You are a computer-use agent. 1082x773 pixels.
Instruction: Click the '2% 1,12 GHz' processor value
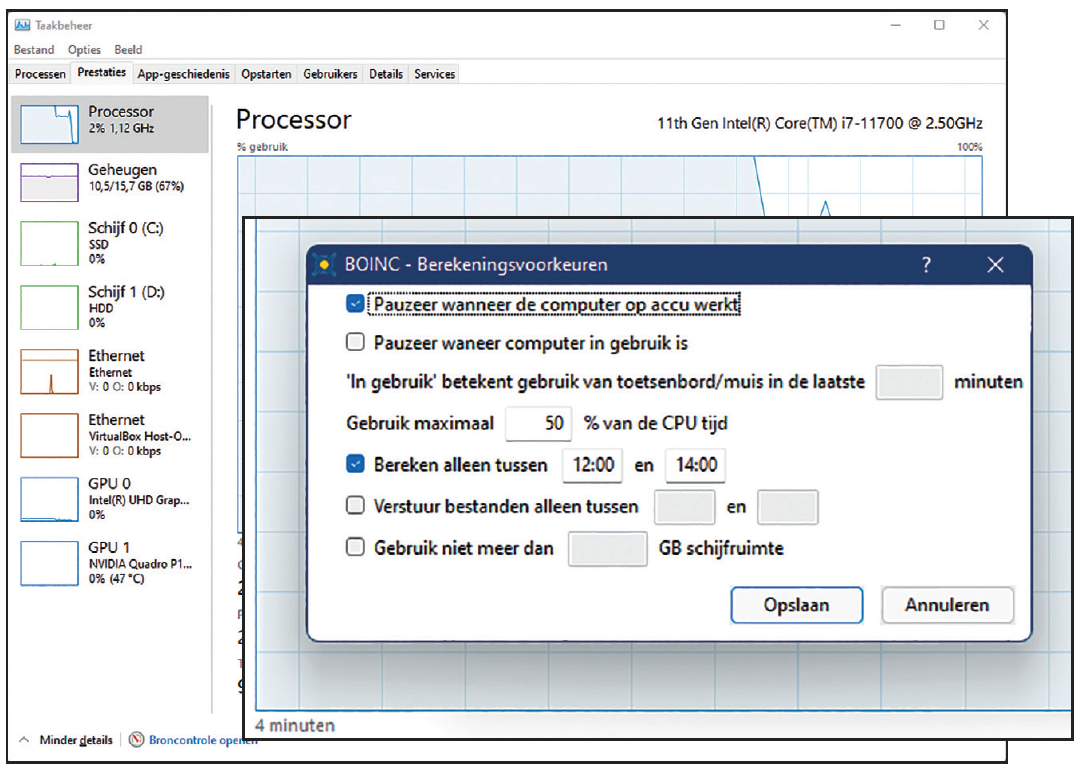coord(121,128)
